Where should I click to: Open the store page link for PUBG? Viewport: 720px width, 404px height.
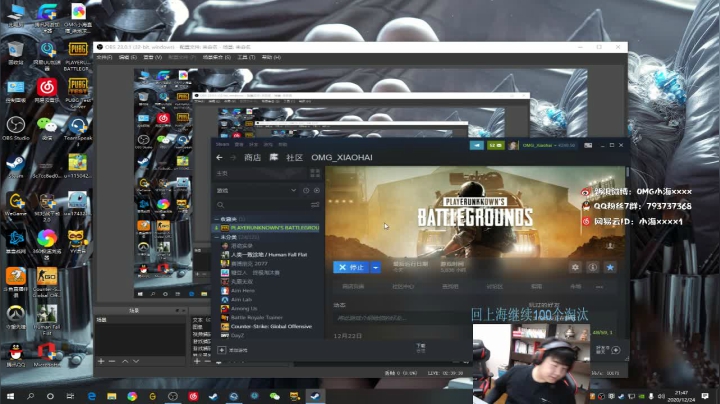pyautogui.click(x=353, y=286)
